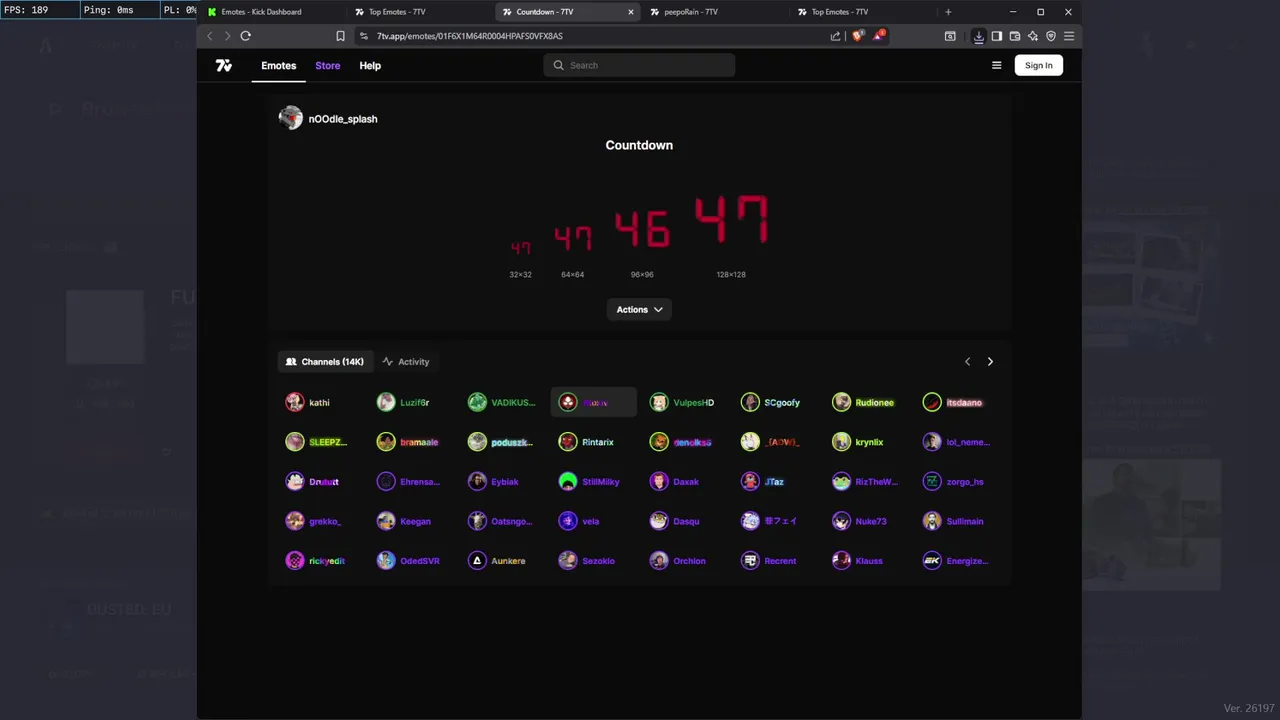Open the Help nav item
Screen dimensions: 1280x720
[370, 65]
